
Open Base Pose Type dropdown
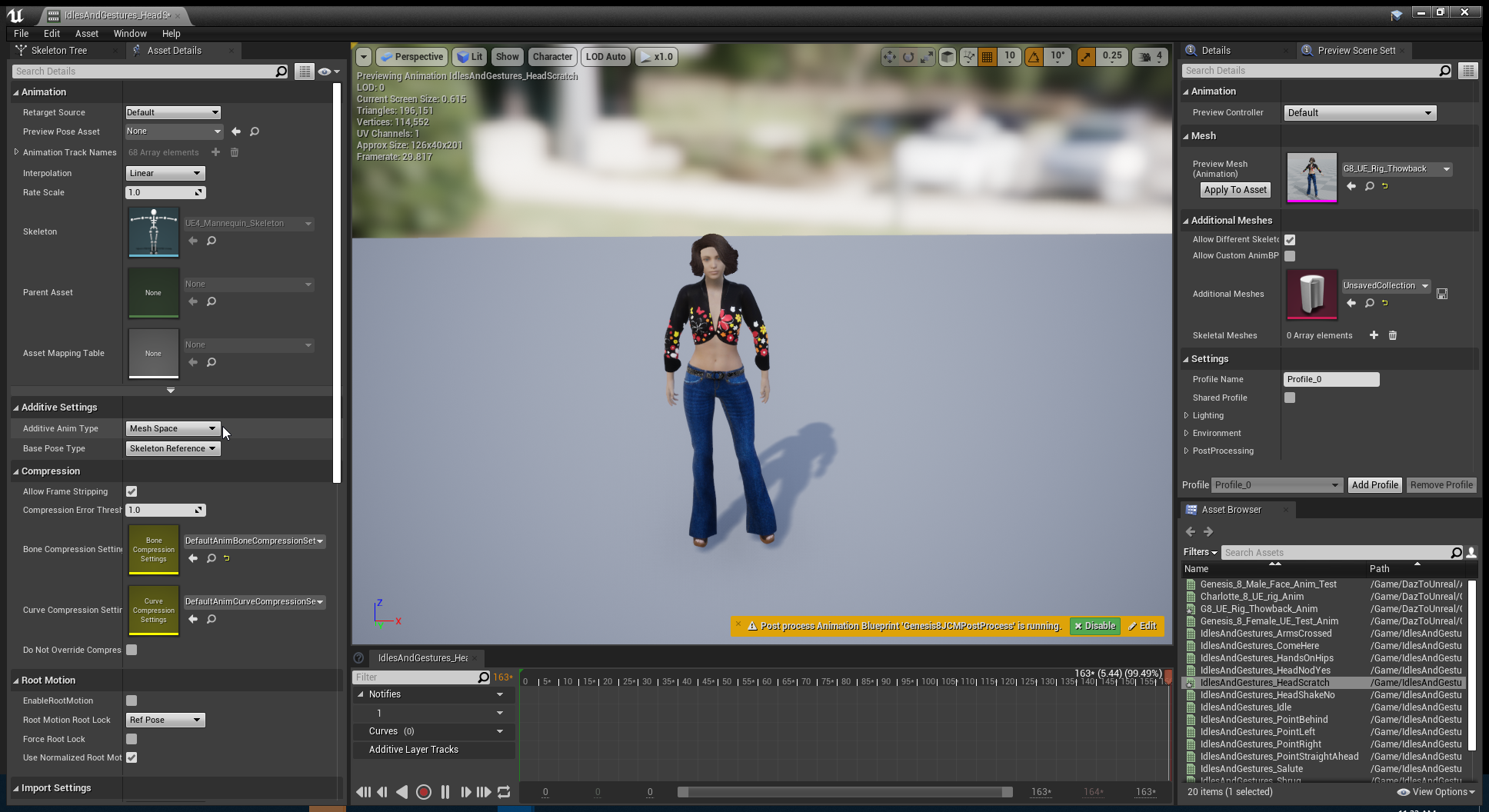coord(173,448)
